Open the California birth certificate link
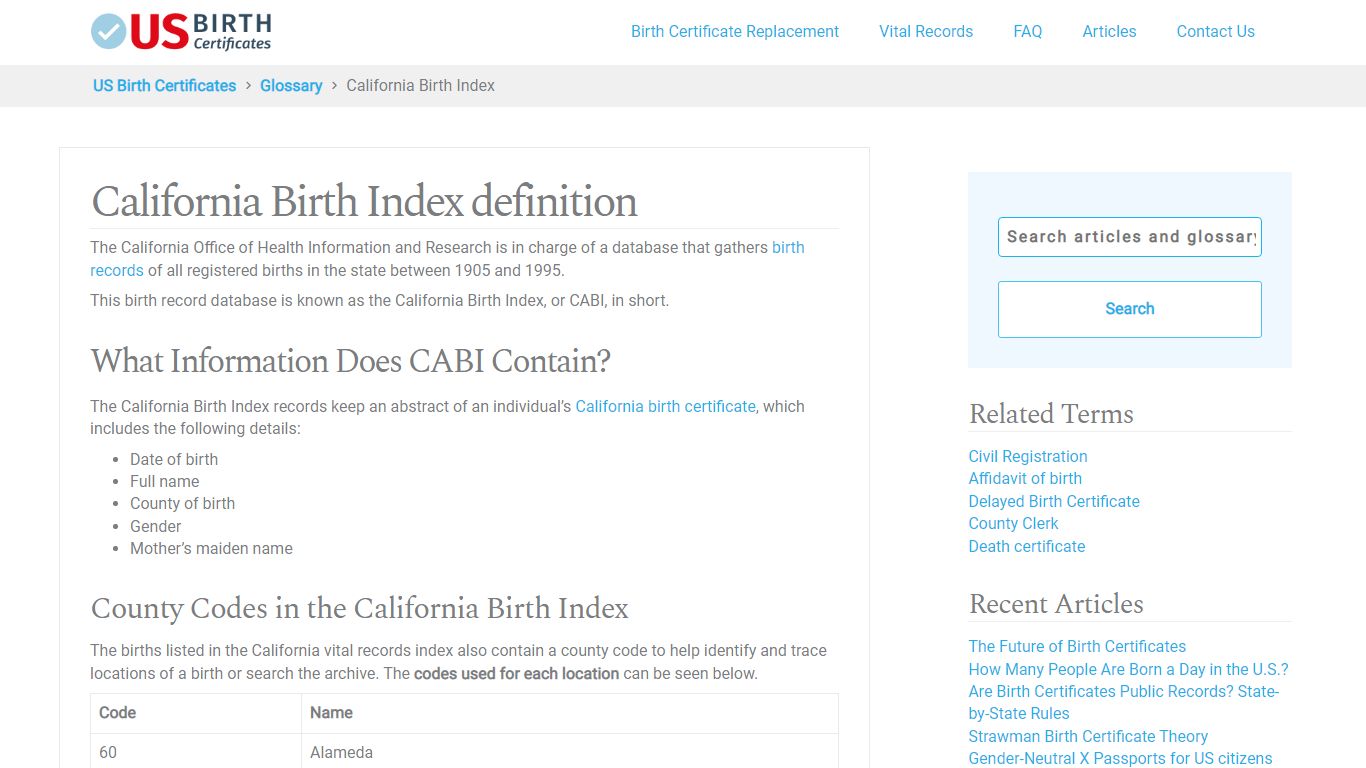The height and width of the screenshot is (768, 1366). (x=665, y=406)
